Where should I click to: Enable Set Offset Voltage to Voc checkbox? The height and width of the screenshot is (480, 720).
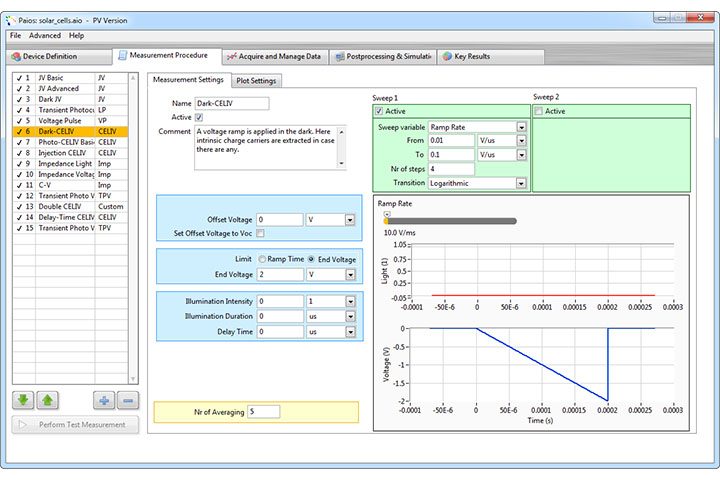[x=260, y=233]
